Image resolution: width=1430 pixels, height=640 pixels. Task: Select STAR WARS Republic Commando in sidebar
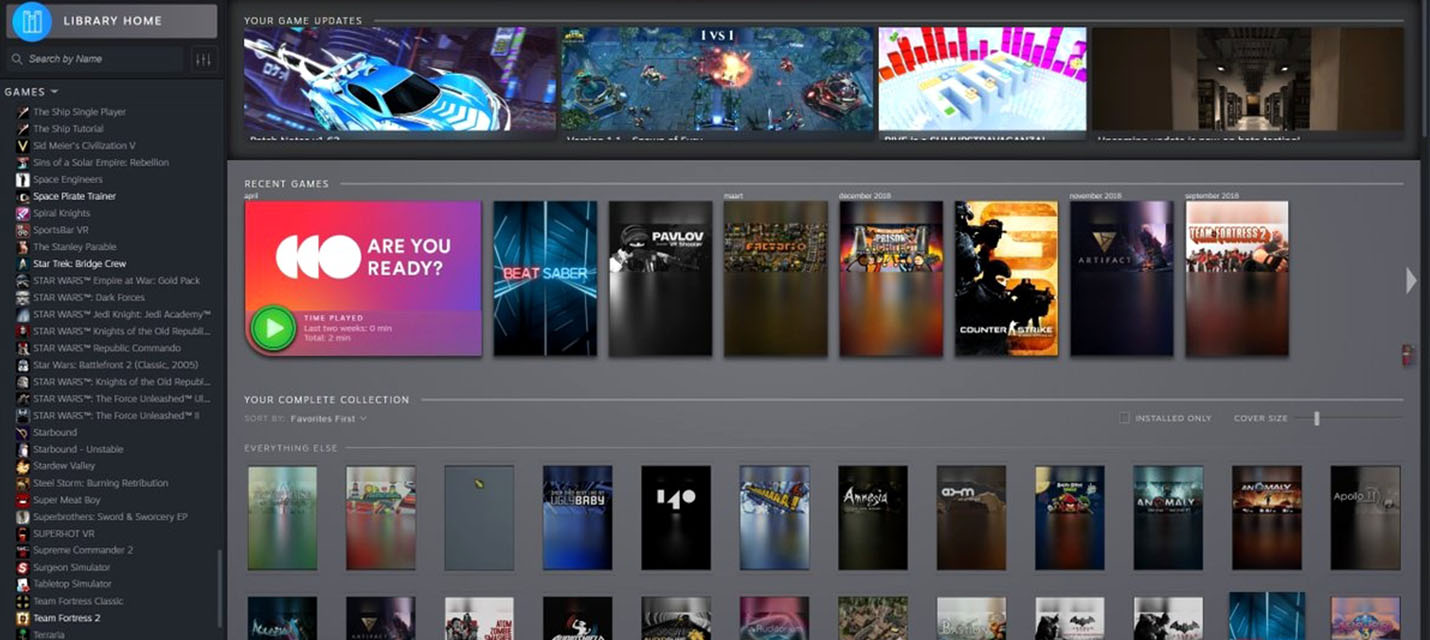click(x=107, y=348)
